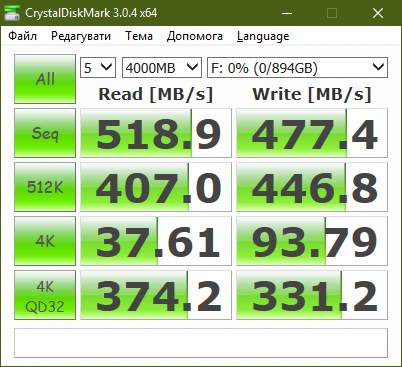Open the Допомога menu
Image resolution: width=402 pixels, height=367 pixels.
195,36
